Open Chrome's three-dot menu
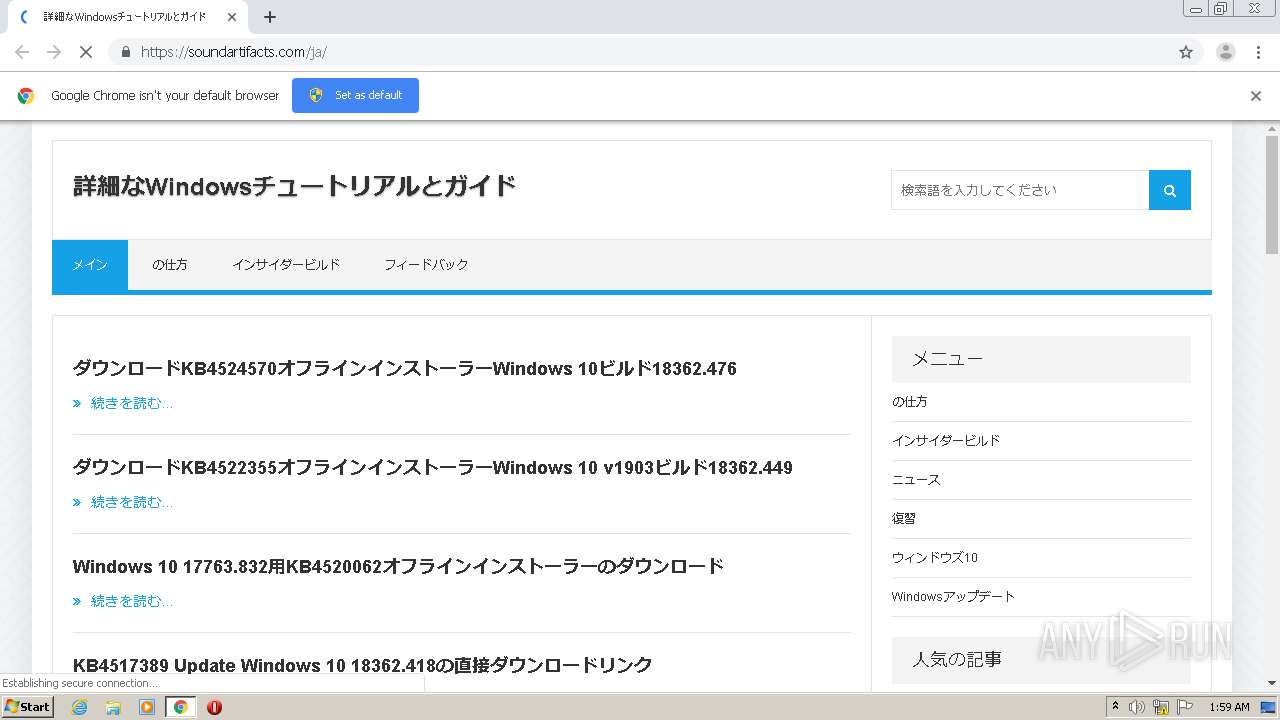This screenshot has height=720, width=1280. [x=1258, y=52]
